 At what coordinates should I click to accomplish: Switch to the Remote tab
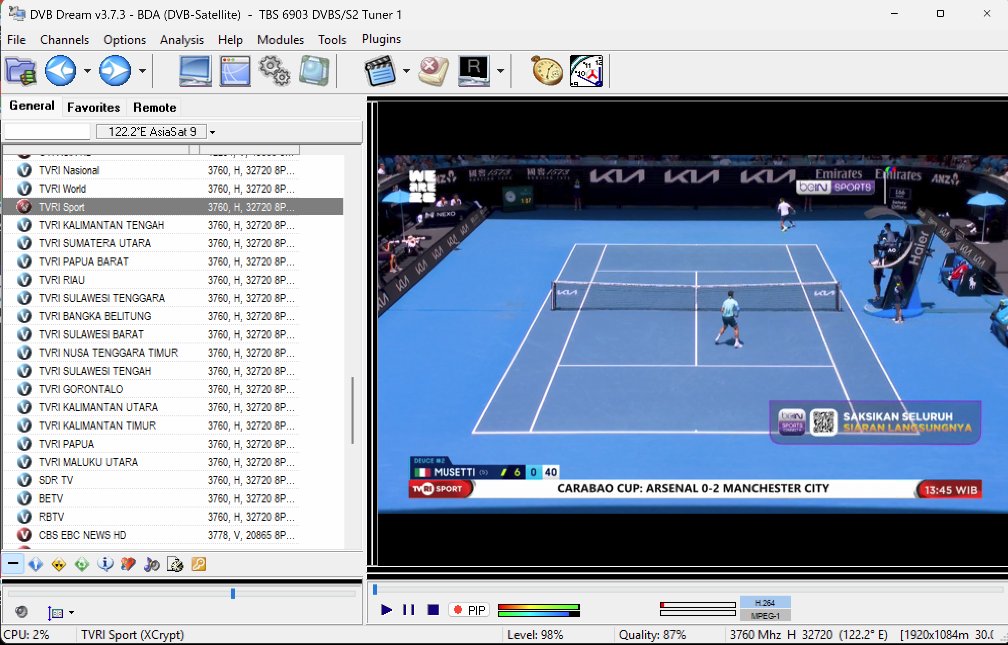[154, 107]
